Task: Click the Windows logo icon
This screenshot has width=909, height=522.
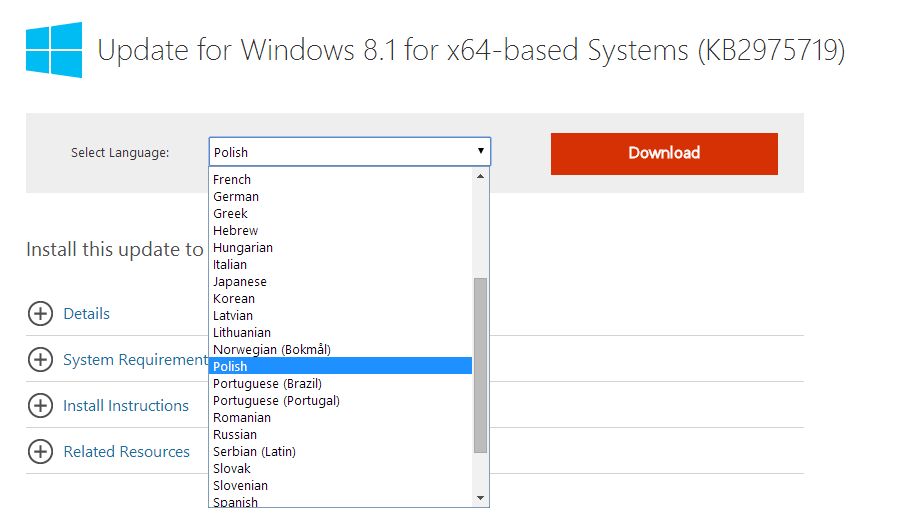Action: (x=53, y=49)
